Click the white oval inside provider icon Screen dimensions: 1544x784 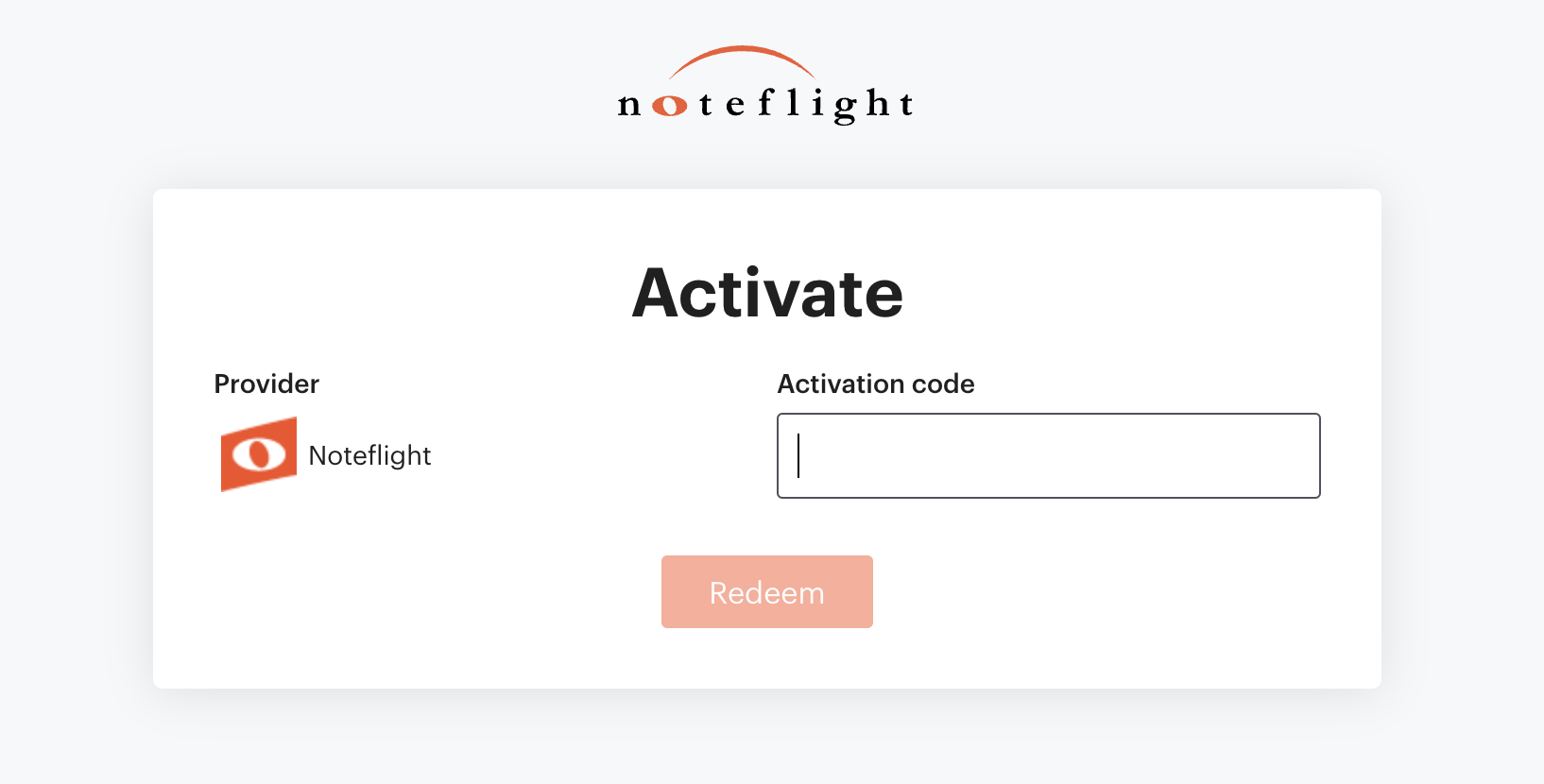click(x=259, y=455)
